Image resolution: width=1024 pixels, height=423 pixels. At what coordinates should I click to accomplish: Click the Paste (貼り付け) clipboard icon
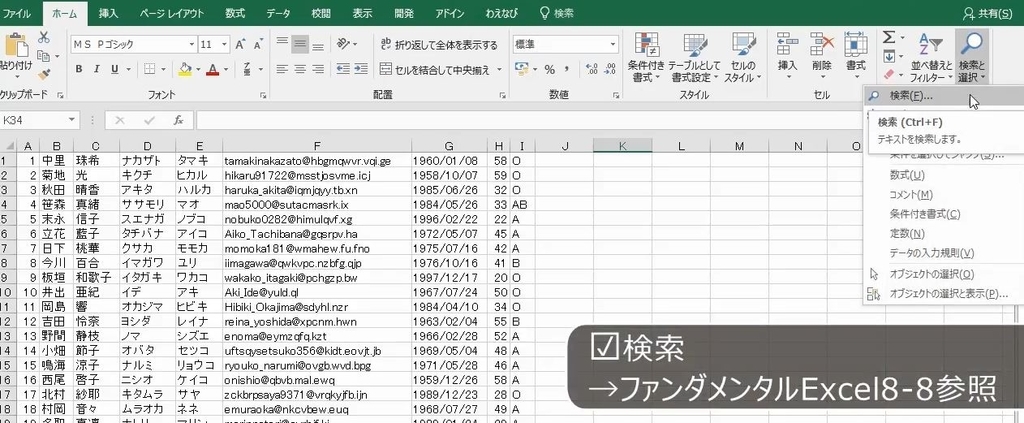click(16, 44)
